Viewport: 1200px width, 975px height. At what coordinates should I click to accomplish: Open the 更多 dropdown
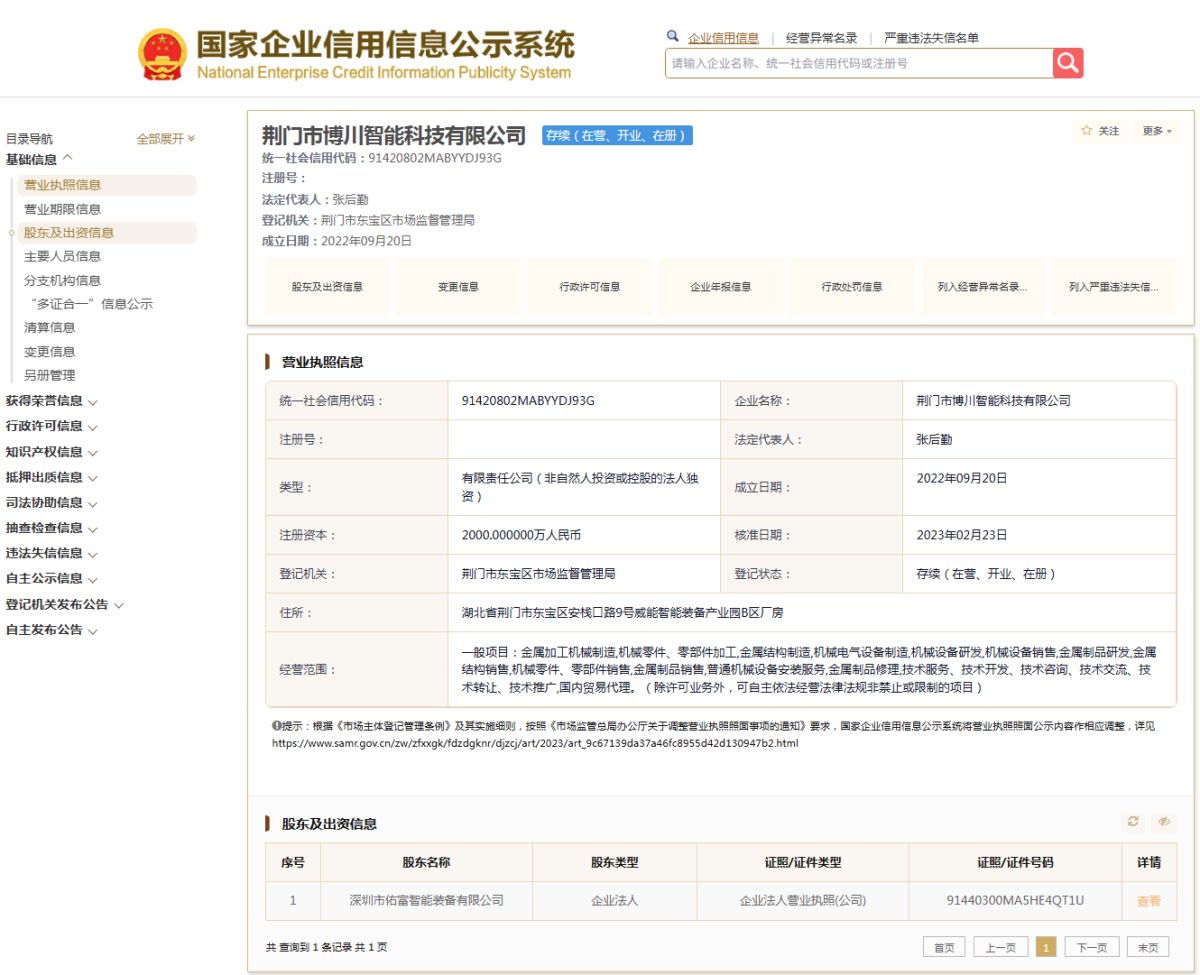point(1156,131)
